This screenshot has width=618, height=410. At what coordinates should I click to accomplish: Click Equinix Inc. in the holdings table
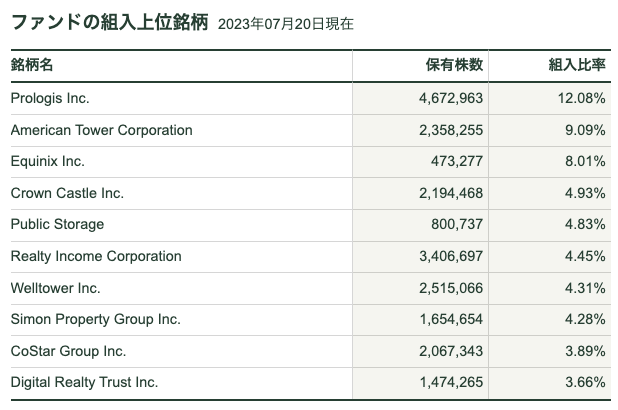click(x=48, y=161)
